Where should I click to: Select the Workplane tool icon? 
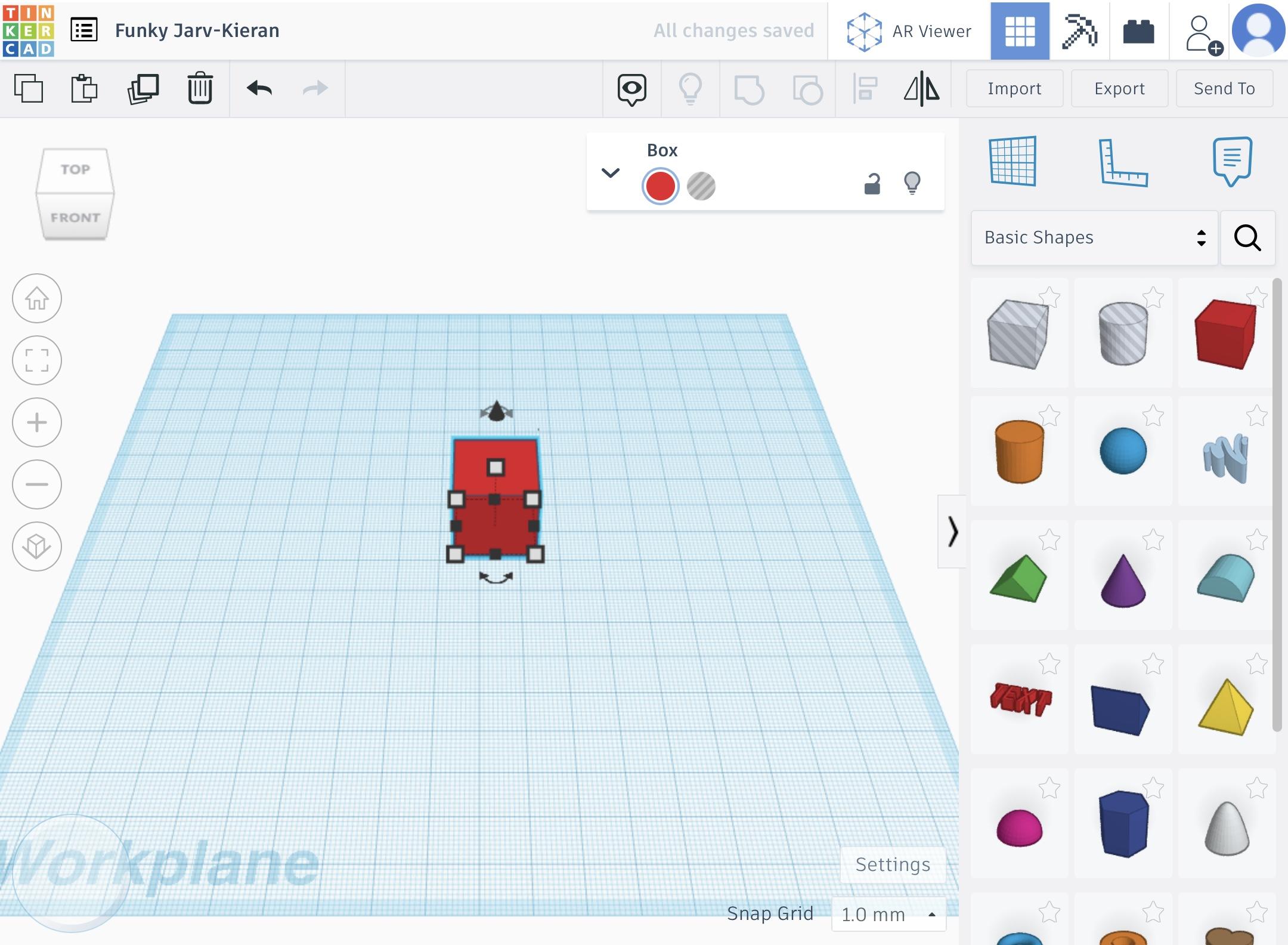(1013, 161)
